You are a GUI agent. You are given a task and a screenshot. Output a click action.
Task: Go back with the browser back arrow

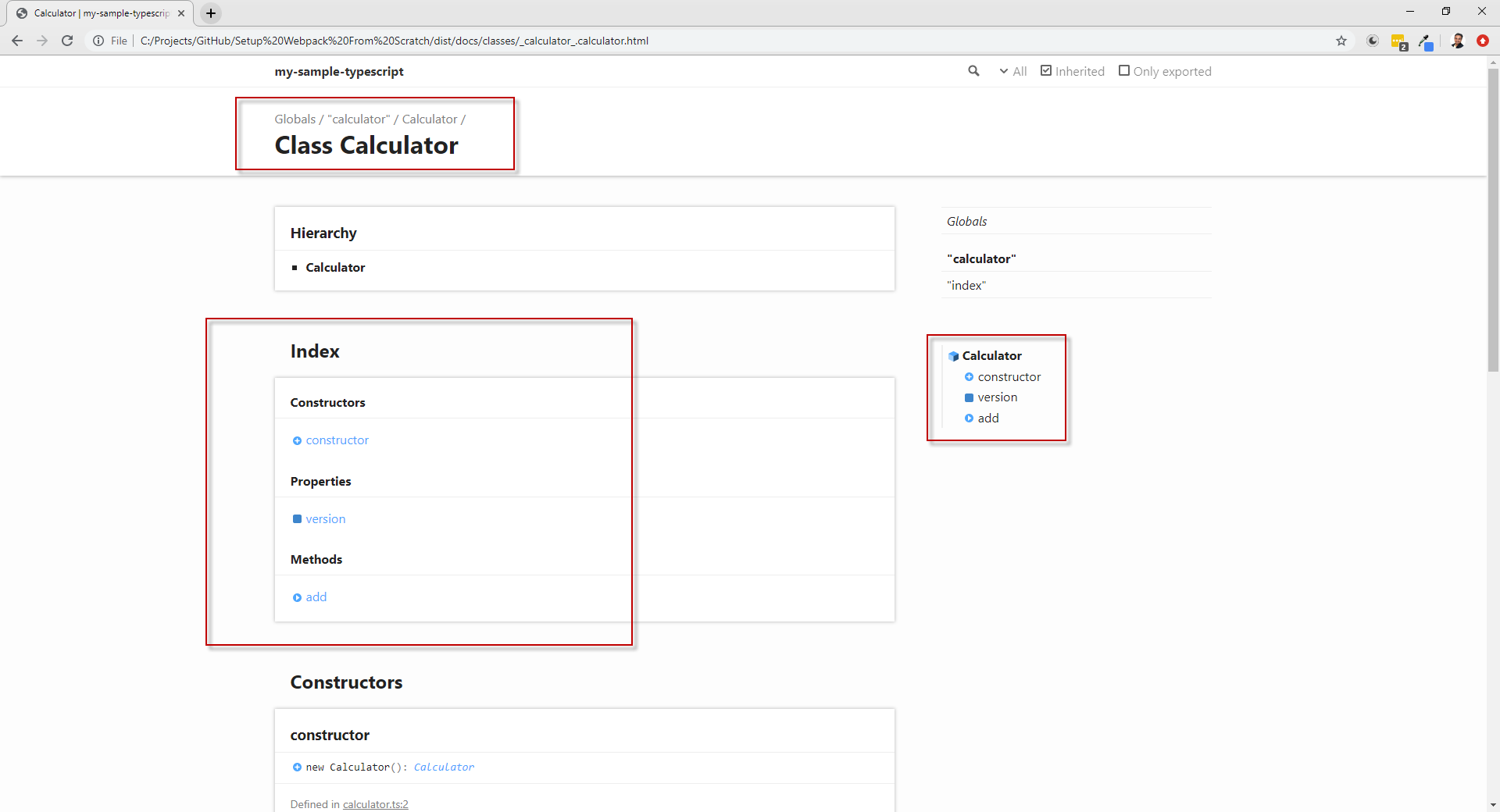[17, 41]
